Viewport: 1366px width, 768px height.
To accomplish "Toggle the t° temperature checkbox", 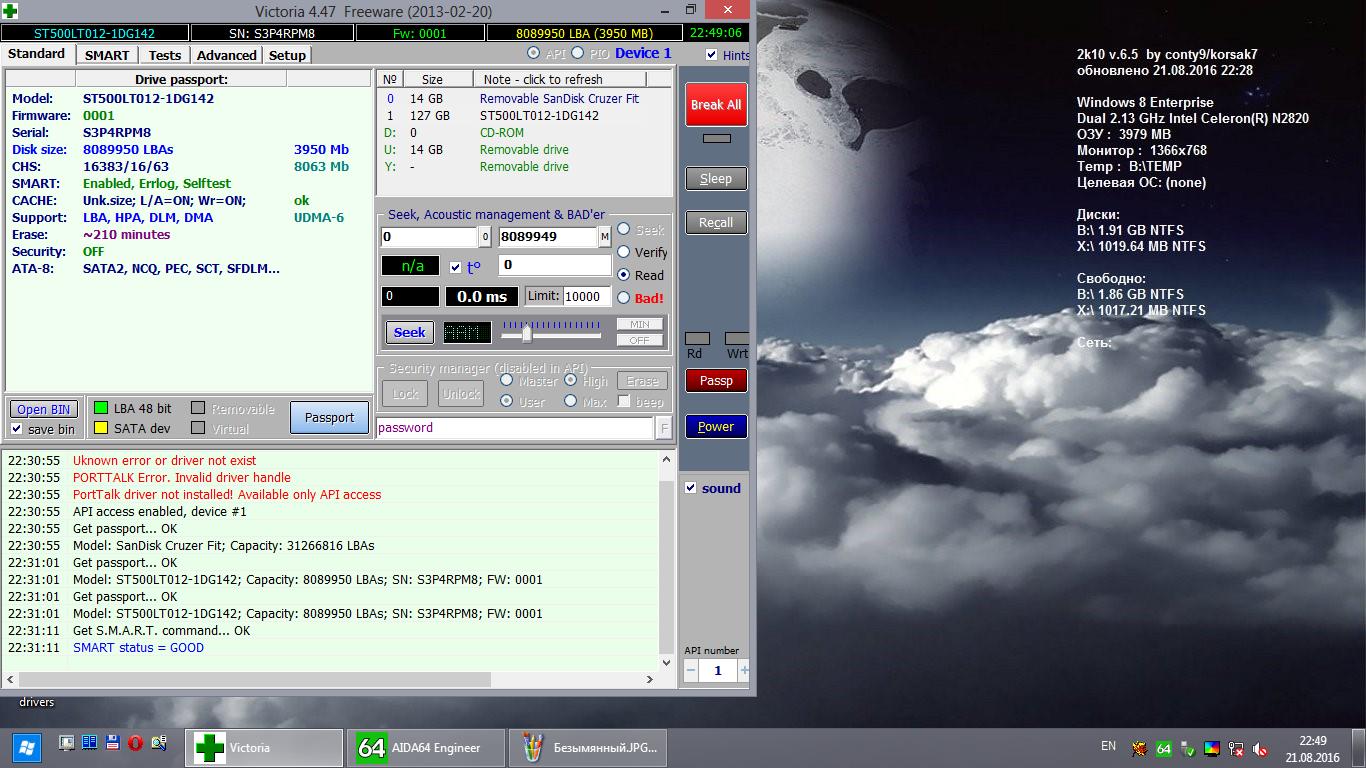I will coord(456,267).
